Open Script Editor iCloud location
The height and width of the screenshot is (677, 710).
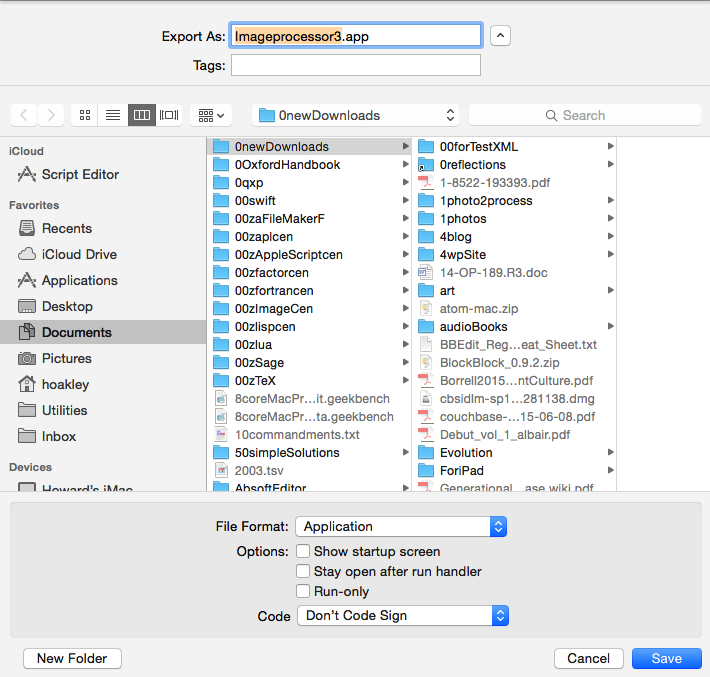[79, 174]
